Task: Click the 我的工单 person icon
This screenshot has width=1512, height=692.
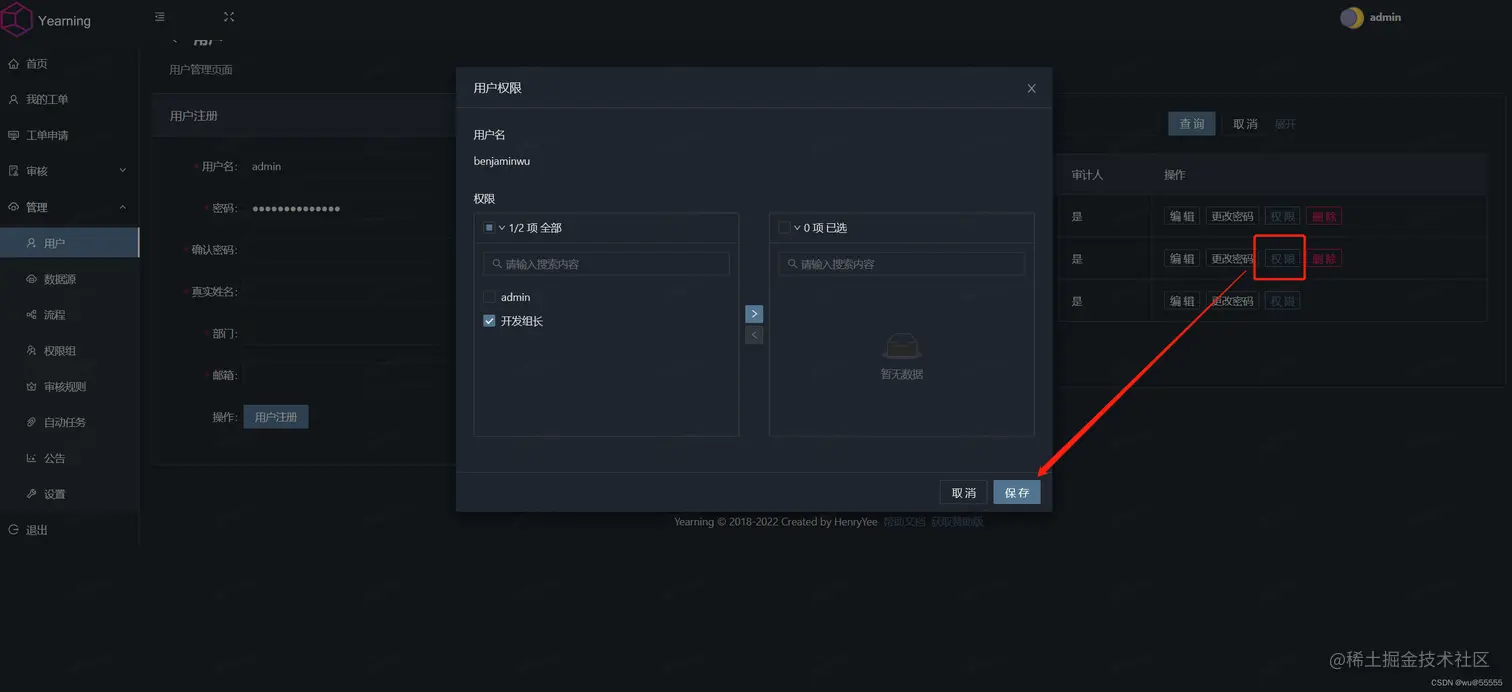Action: point(13,100)
